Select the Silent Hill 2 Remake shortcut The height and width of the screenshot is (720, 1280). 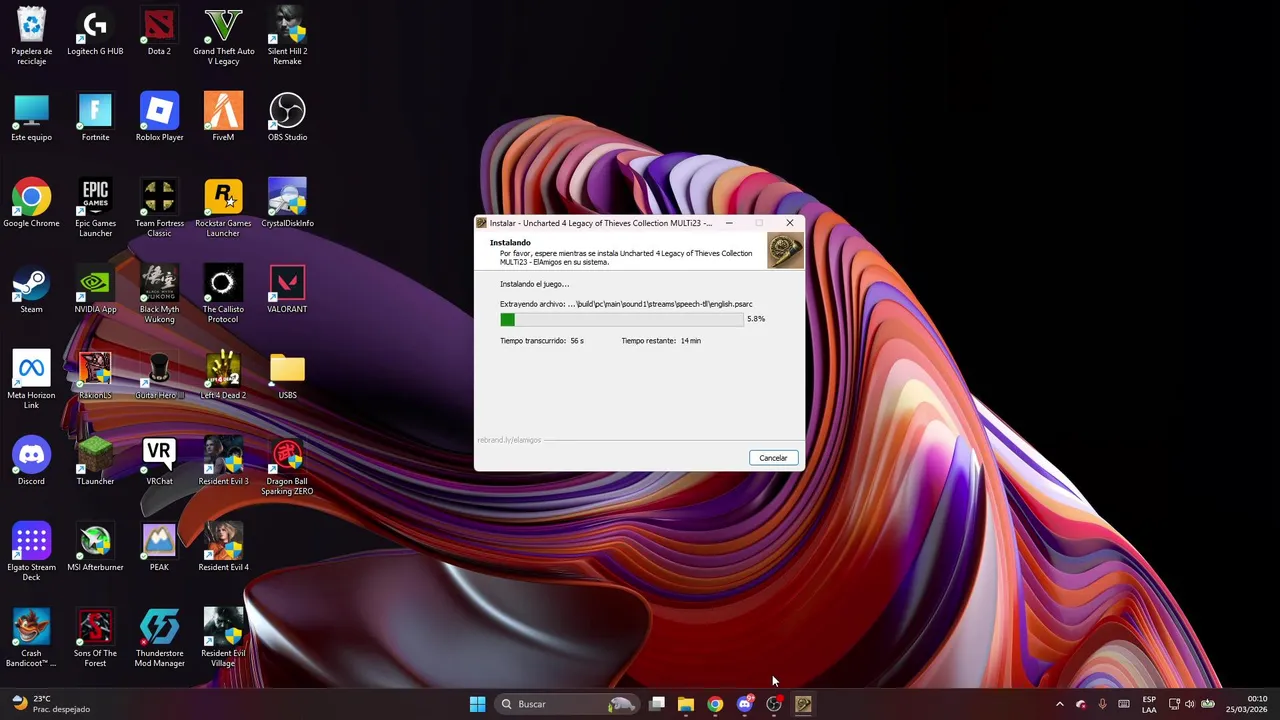click(287, 36)
